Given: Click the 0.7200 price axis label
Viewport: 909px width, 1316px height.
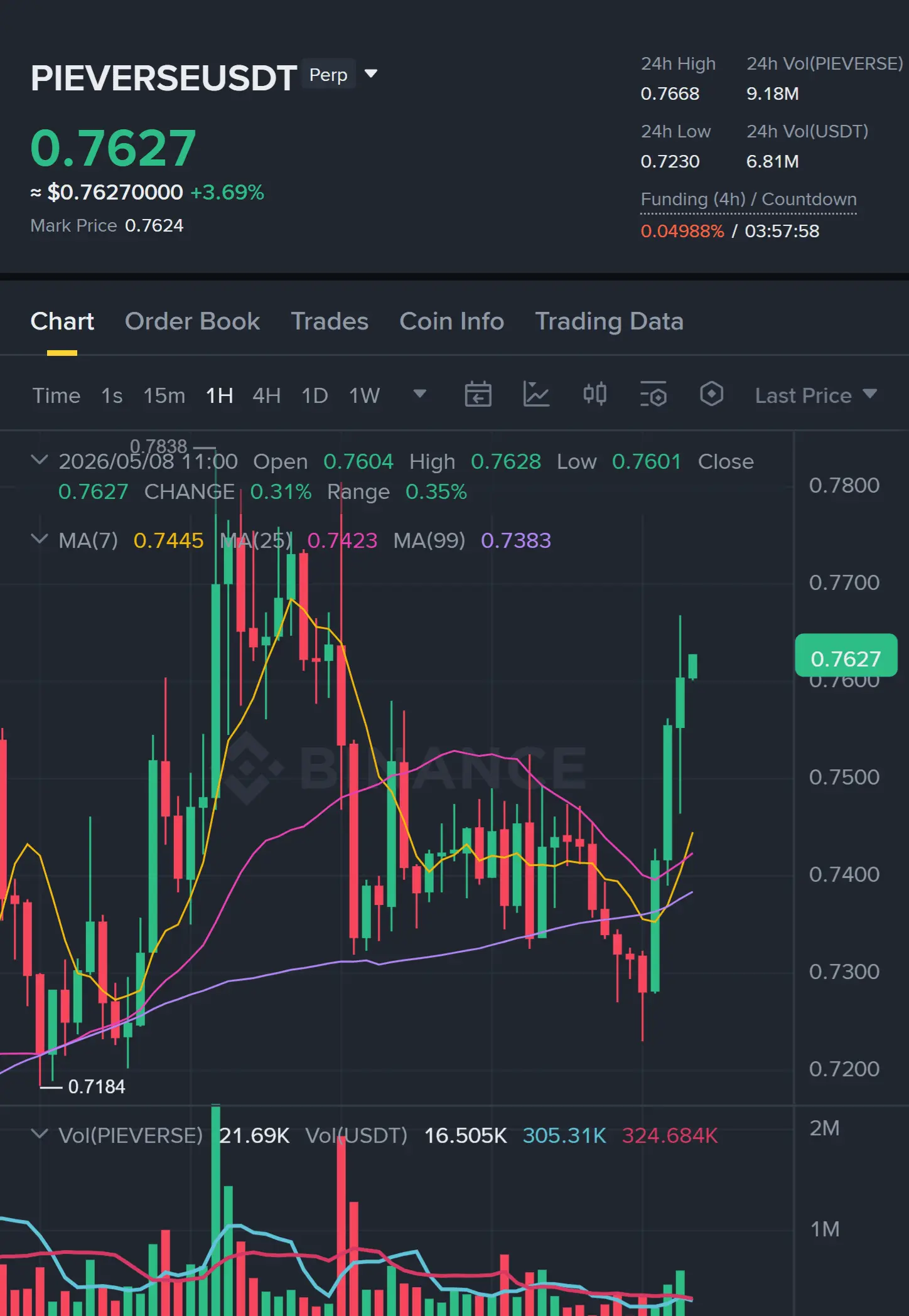Looking at the screenshot, I should coord(844,1069).
